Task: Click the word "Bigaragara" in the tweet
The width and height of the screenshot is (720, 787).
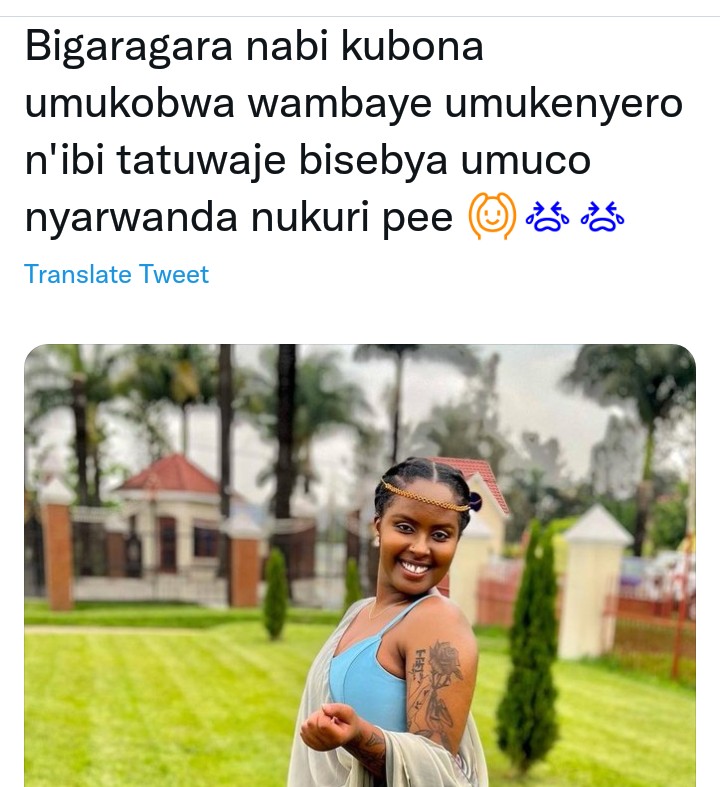Action: [x=129, y=48]
